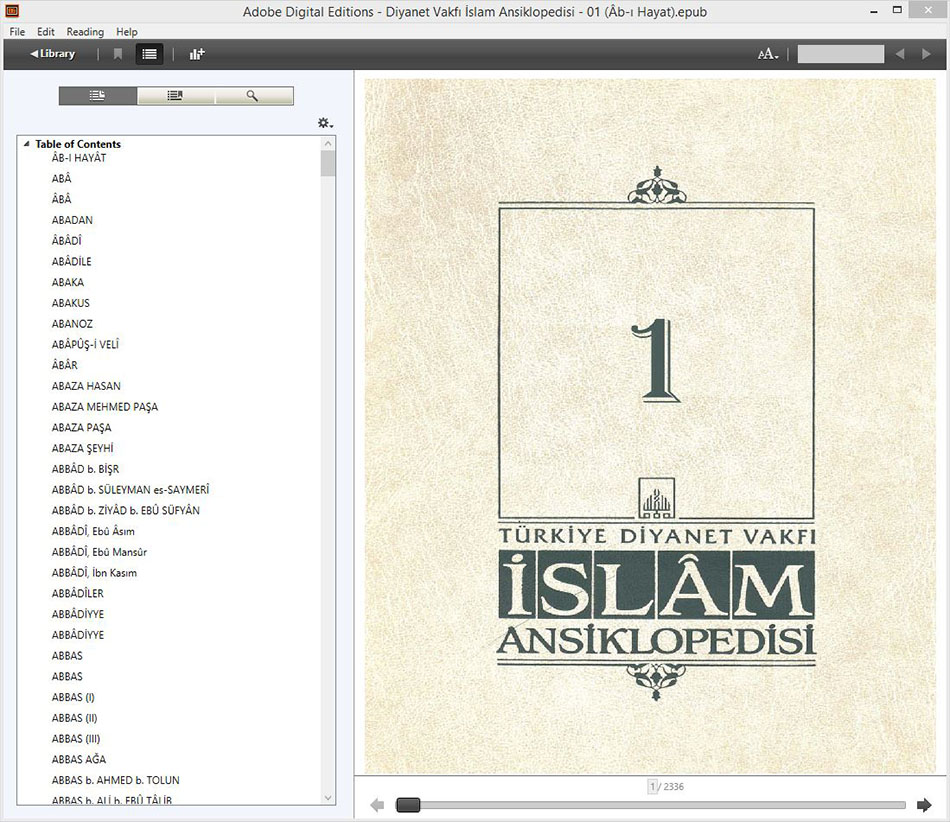Click the book cover page image

coord(650,426)
